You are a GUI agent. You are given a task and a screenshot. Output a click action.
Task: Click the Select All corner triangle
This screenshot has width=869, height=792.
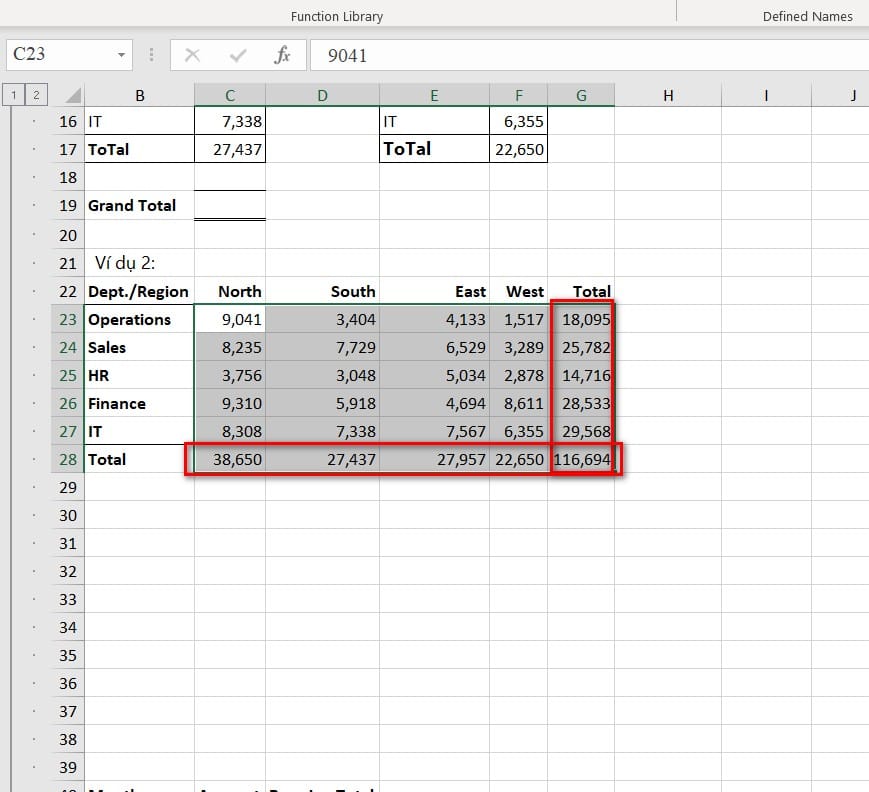click(72, 96)
